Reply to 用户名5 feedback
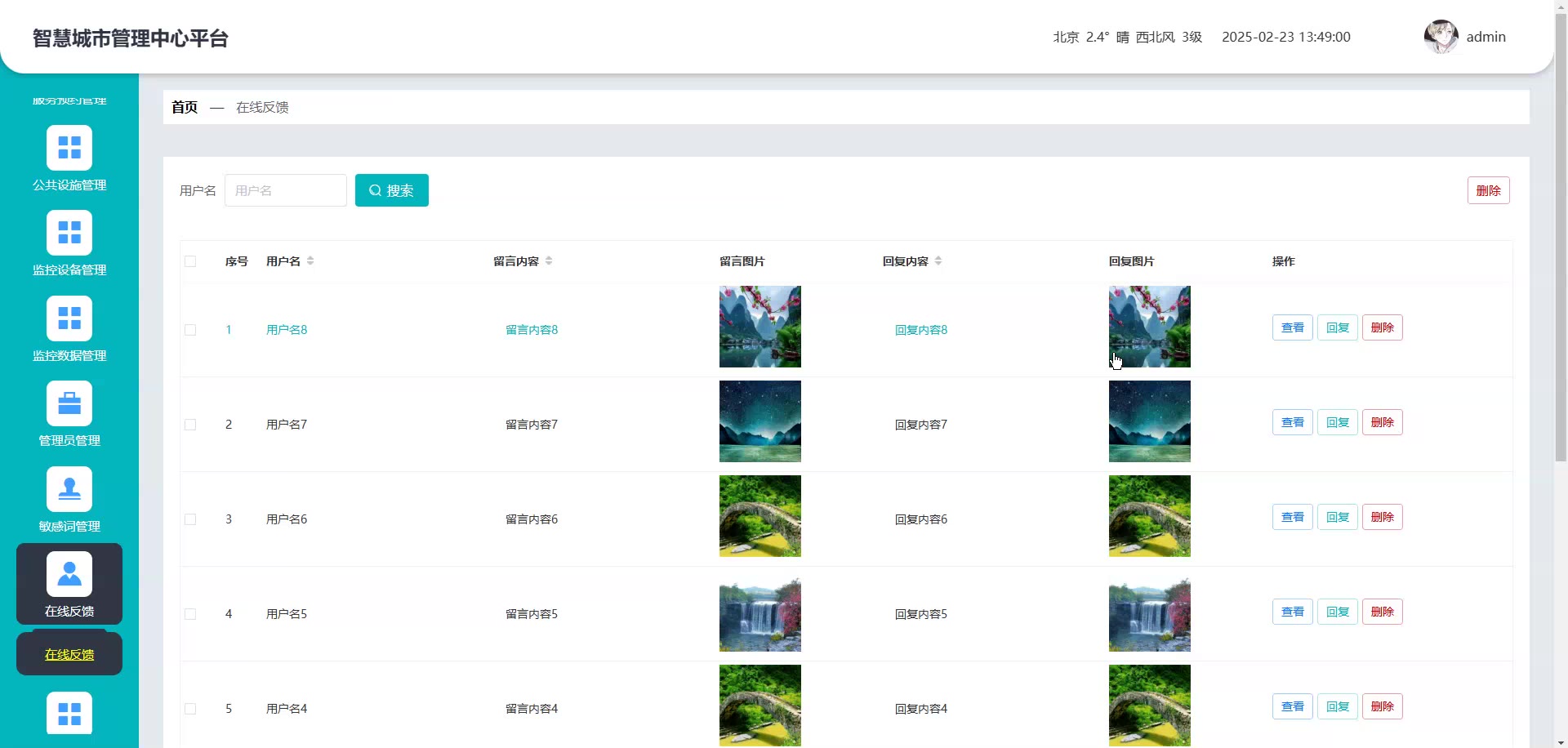Image resolution: width=1568 pixels, height=748 pixels. [1337, 612]
